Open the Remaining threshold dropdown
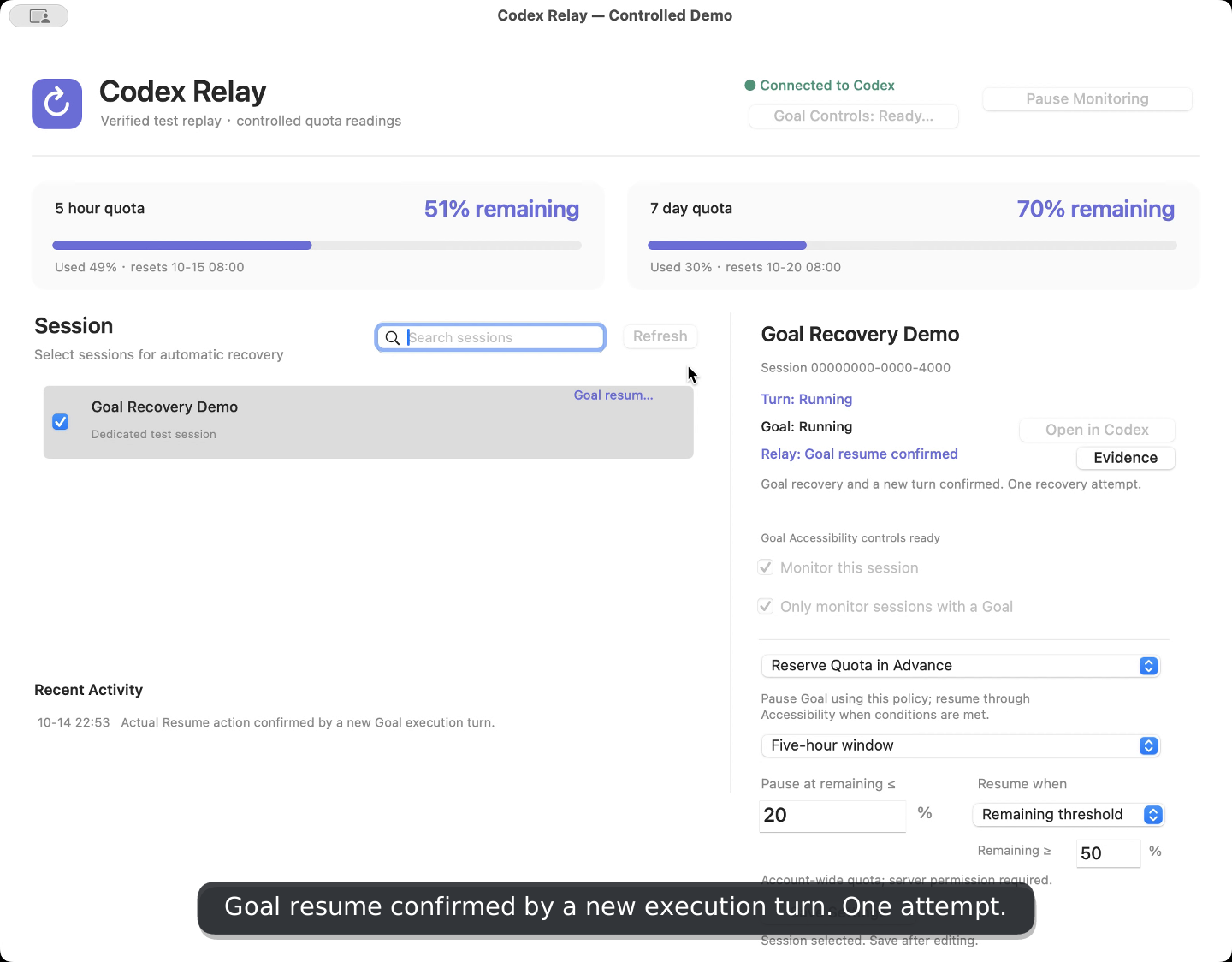This screenshot has width=1232, height=962. (1069, 815)
